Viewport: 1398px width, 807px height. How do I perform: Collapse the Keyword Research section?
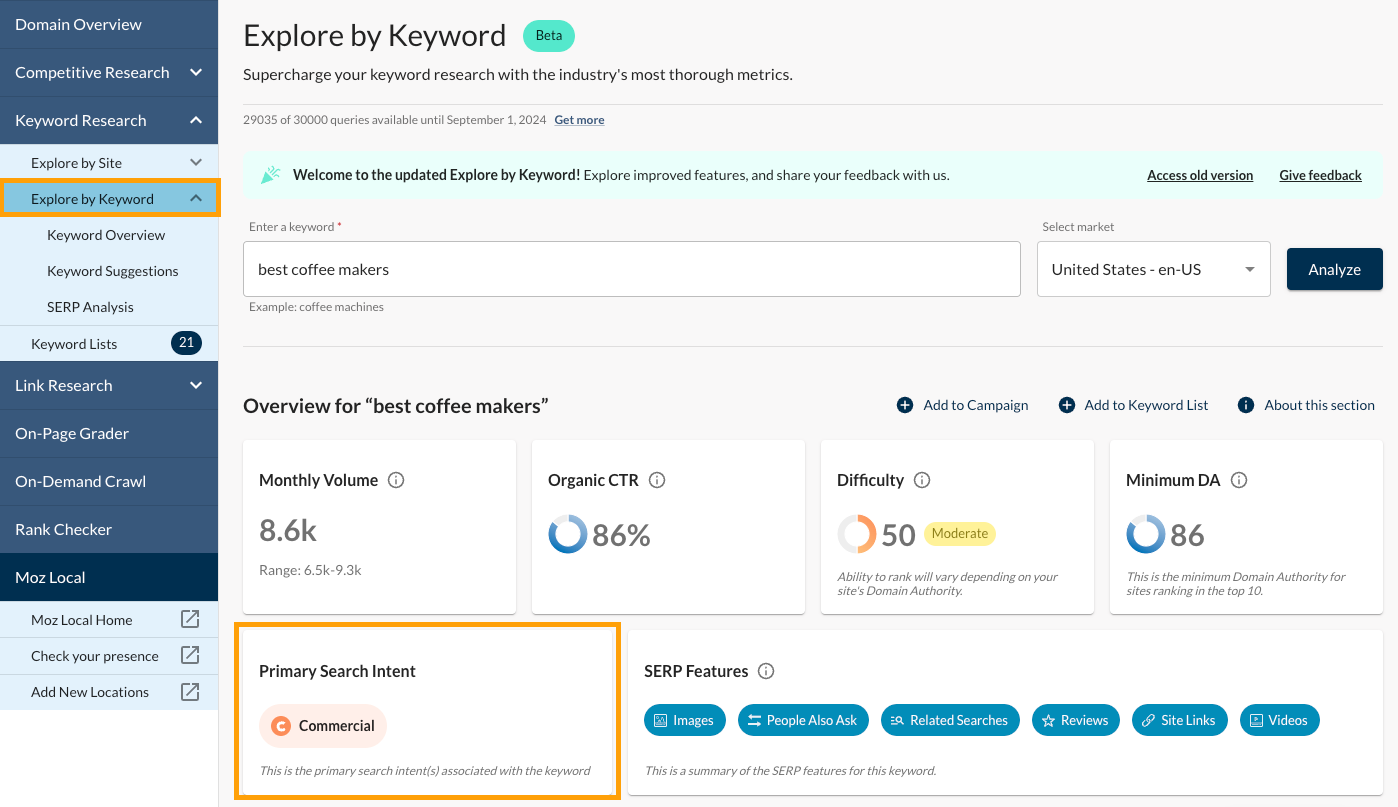point(196,121)
